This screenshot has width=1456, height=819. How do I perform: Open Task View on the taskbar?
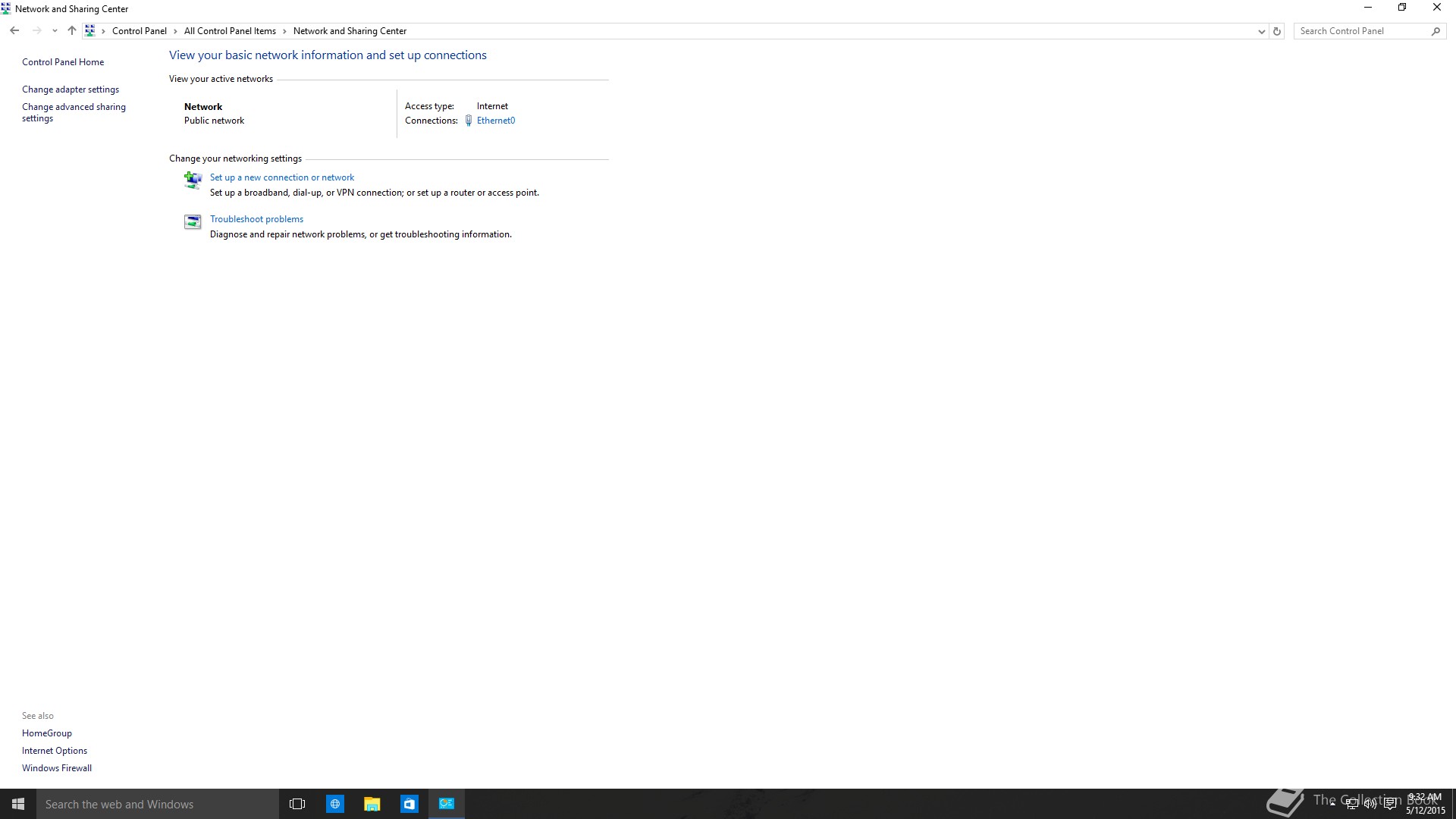pos(297,804)
